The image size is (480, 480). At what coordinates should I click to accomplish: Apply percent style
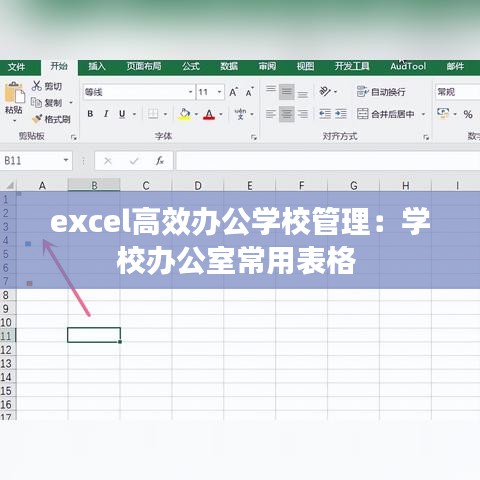[x=468, y=114]
